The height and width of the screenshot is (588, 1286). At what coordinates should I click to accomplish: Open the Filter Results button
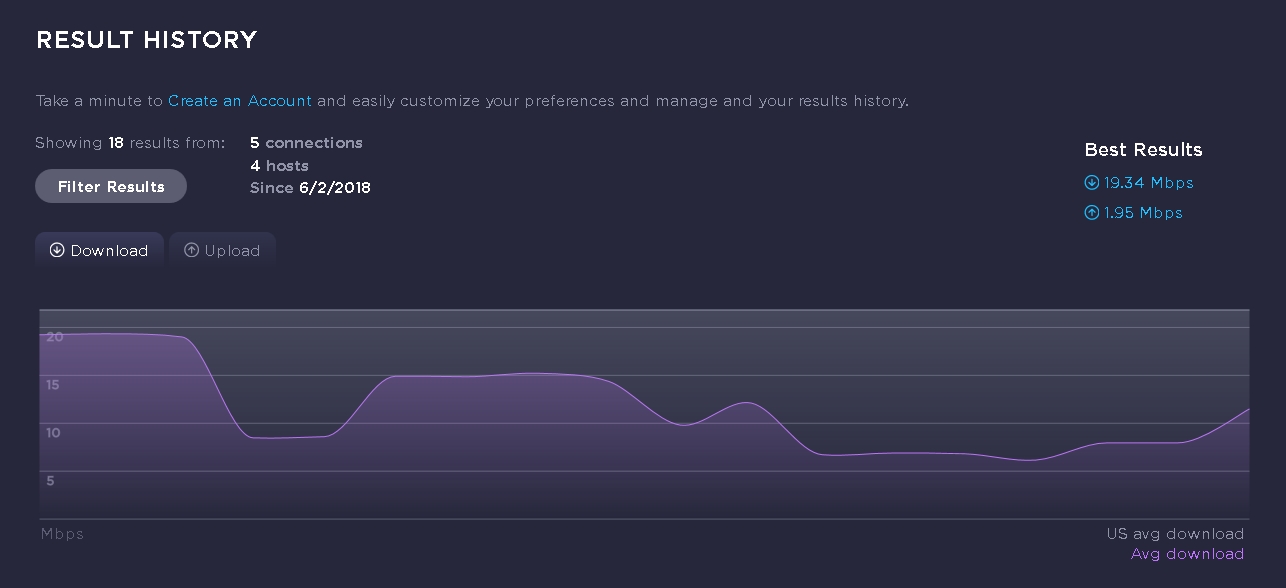click(111, 187)
